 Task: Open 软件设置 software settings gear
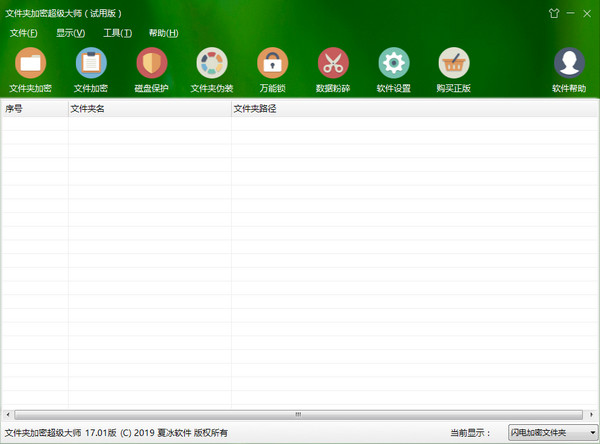click(393, 64)
